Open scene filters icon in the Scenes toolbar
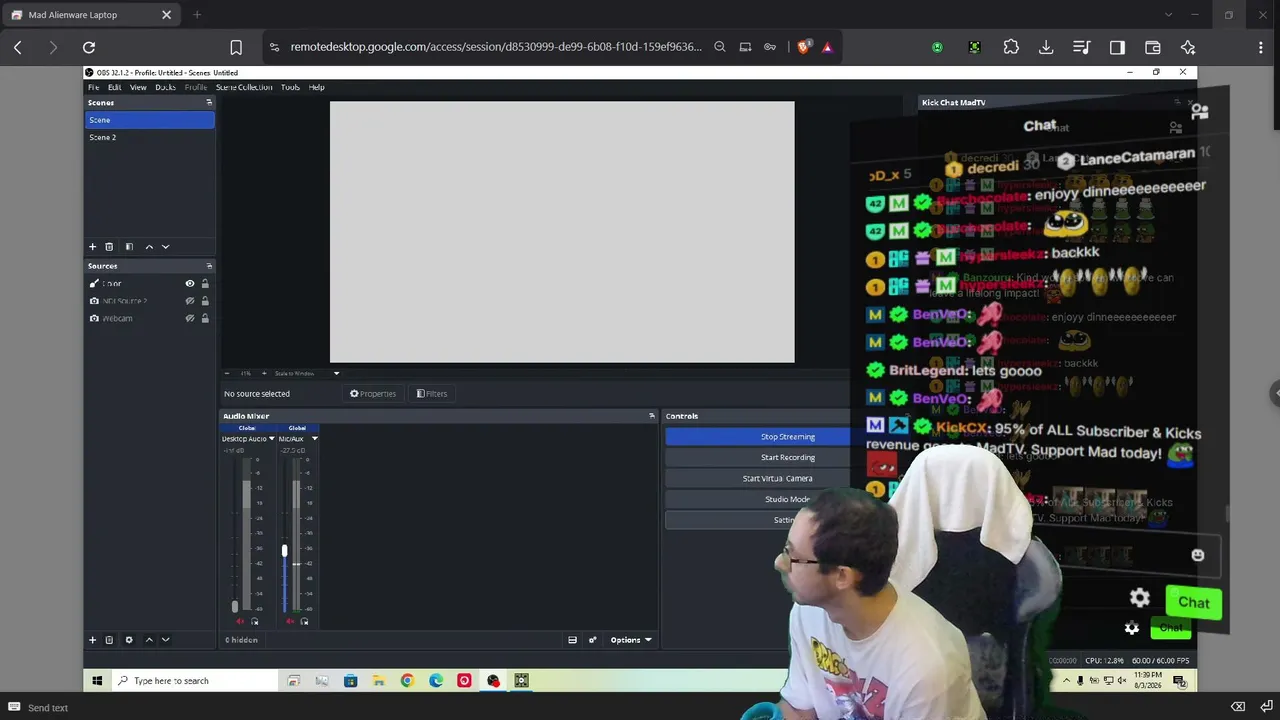This screenshot has width=1280, height=720. click(x=128, y=247)
